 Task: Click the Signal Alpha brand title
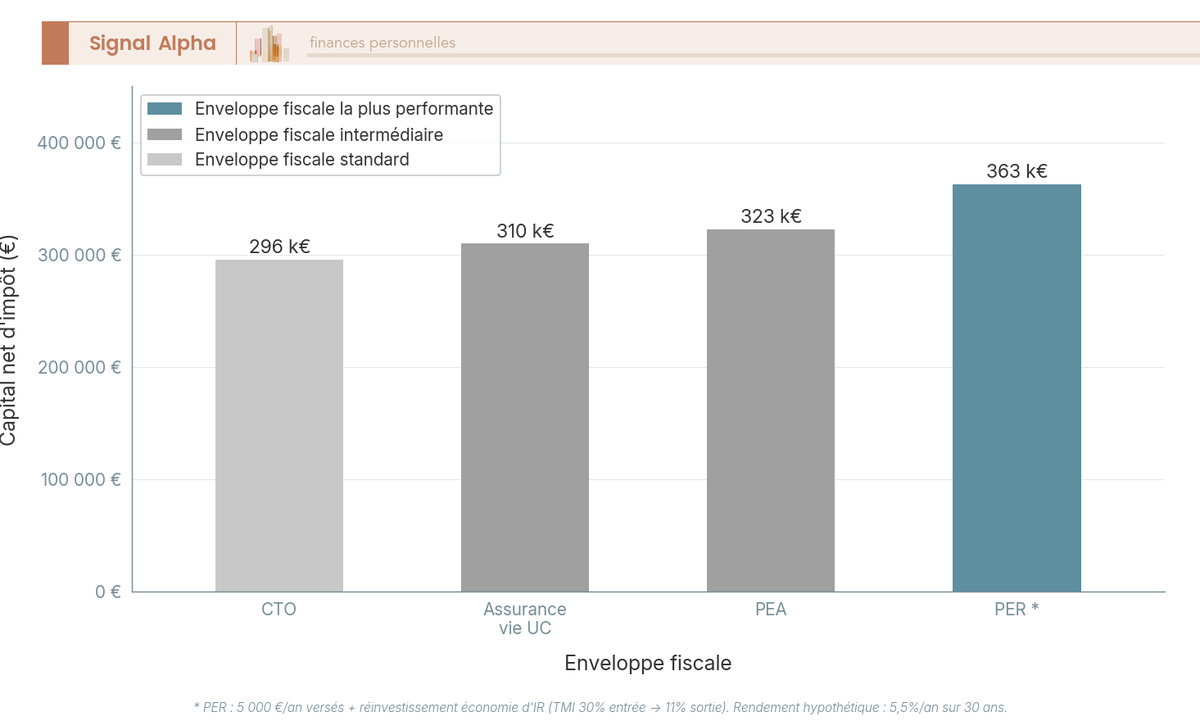tap(153, 43)
